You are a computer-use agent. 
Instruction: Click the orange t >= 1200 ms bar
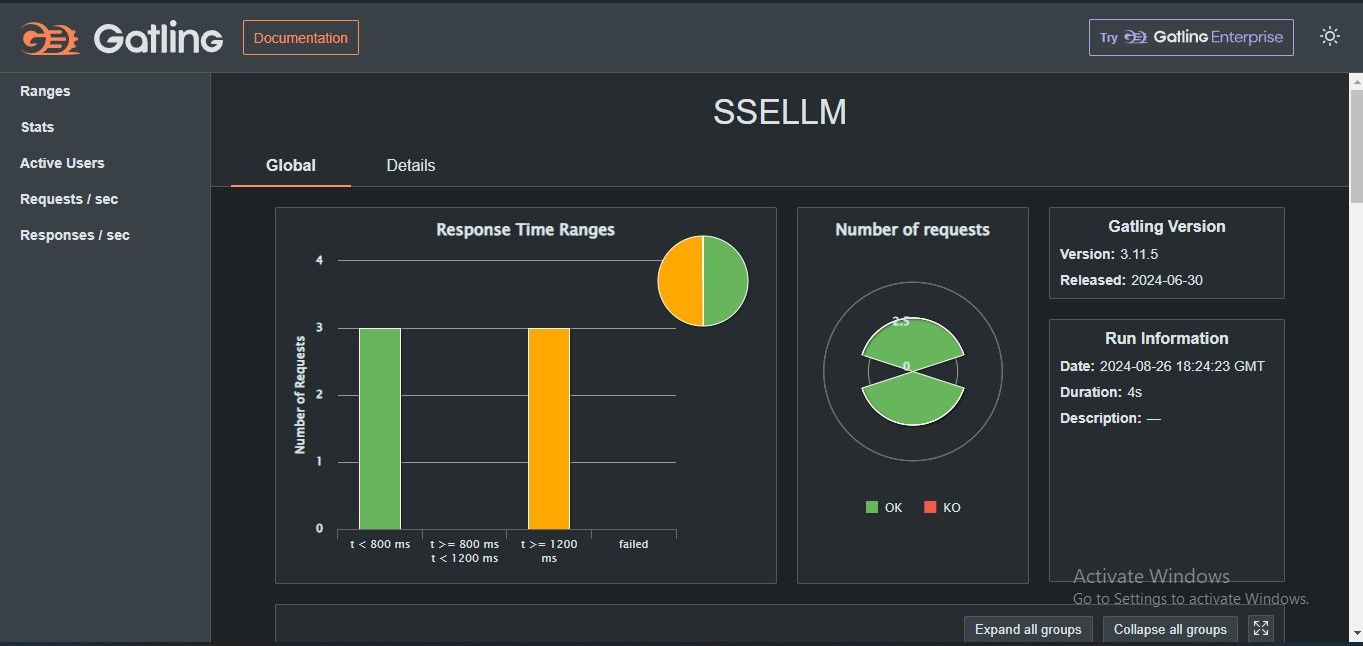(549, 428)
